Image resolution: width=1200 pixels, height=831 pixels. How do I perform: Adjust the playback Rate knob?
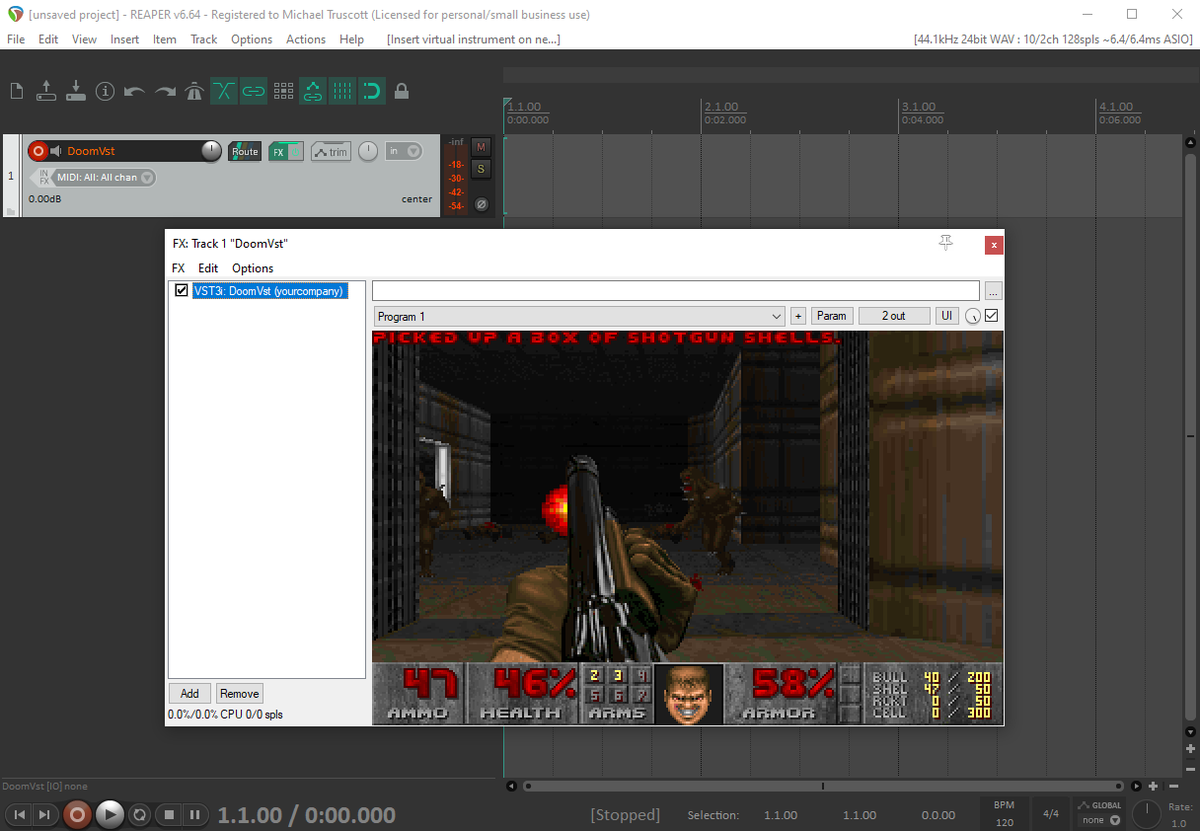[1146, 814]
